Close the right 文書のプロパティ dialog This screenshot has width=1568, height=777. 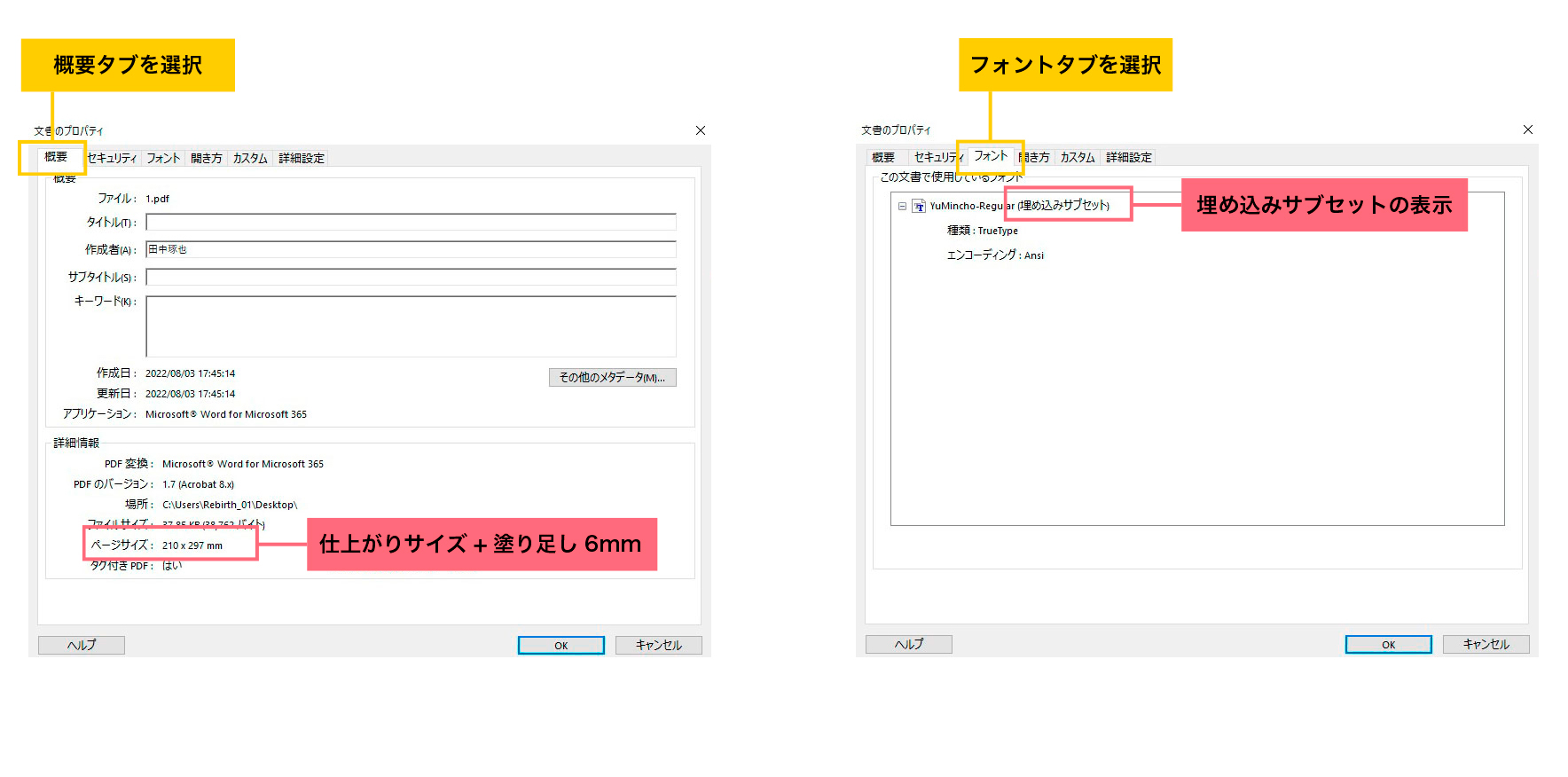point(1528,129)
